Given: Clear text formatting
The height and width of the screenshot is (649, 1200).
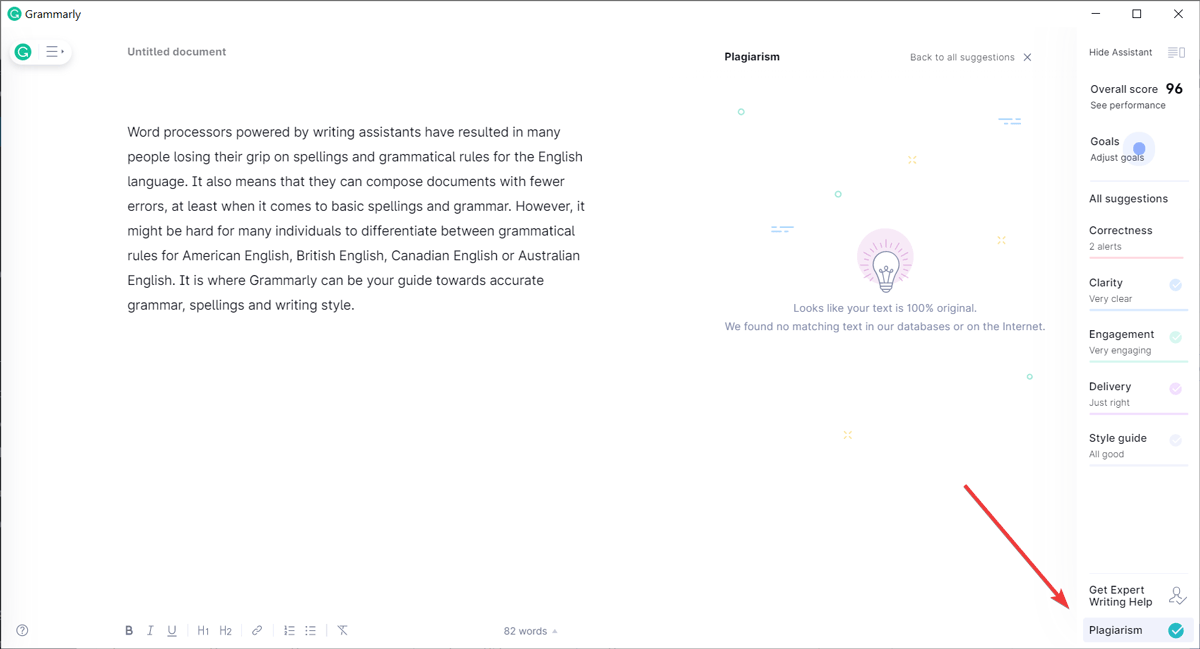Looking at the screenshot, I should [342, 631].
